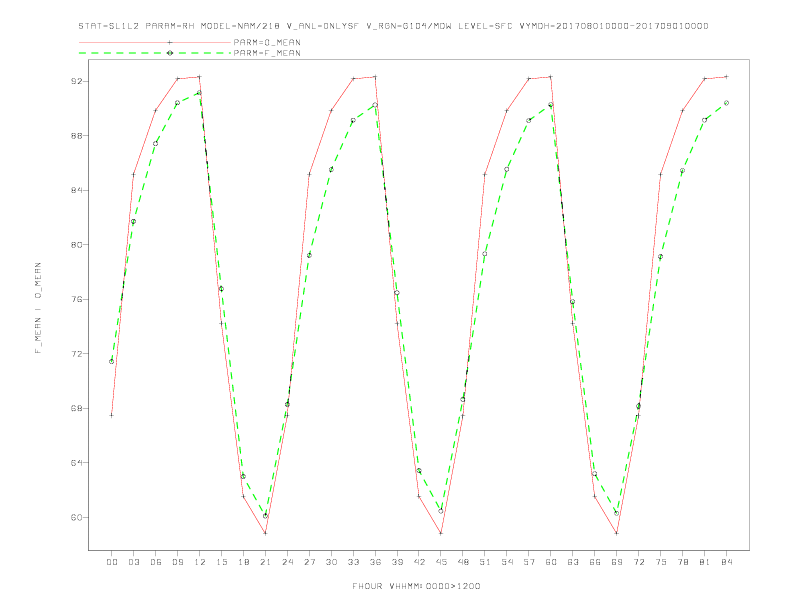Select the V_RGN=G104/MDW title text
Viewport: 792px width, 612px height.
pos(409,26)
